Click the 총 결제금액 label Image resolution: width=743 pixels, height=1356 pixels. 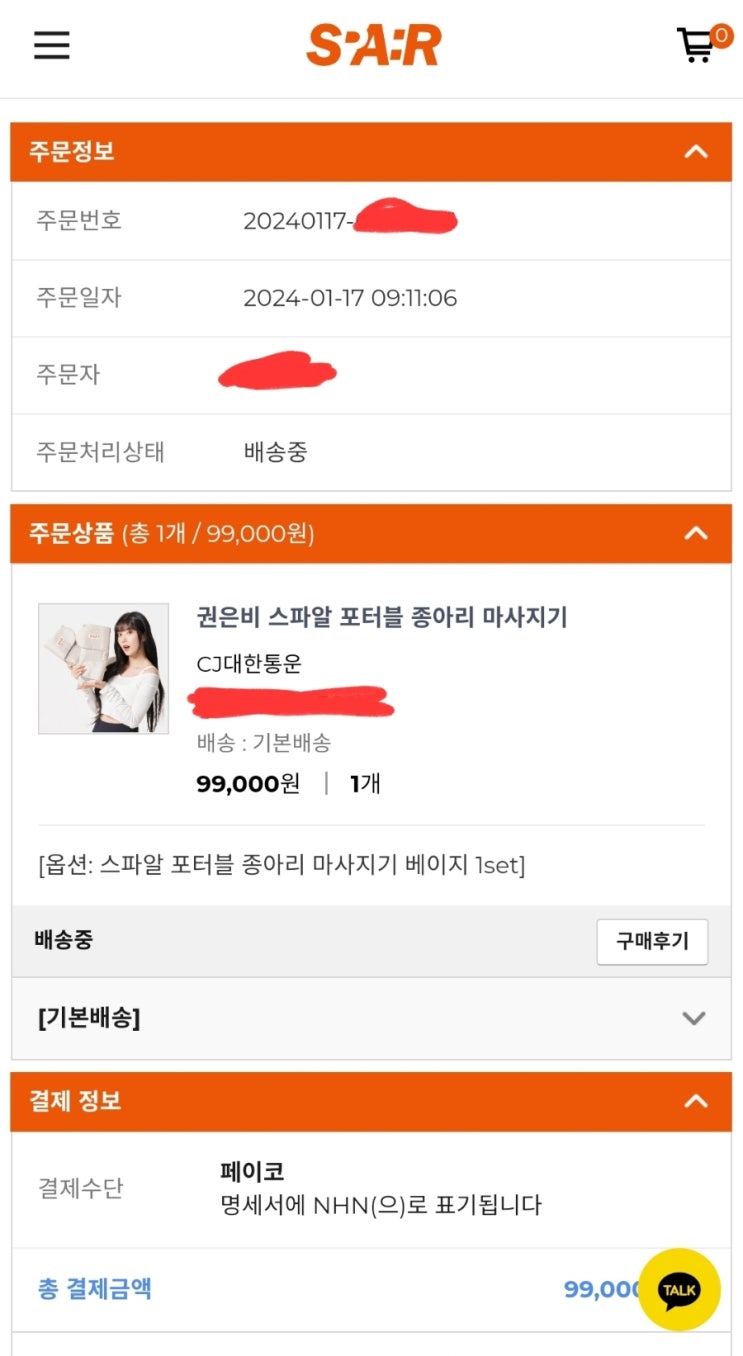(95, 1288)
